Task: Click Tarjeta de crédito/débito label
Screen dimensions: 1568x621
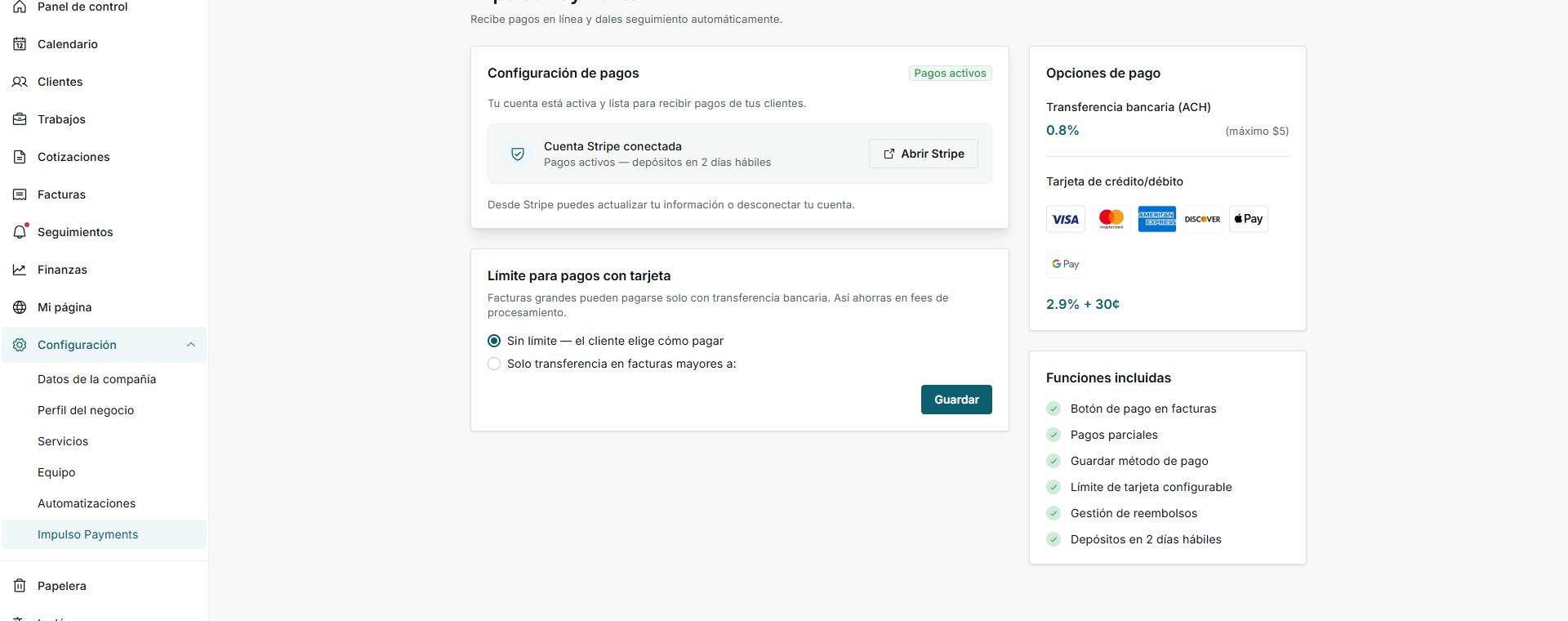Action: (1115, 181)
